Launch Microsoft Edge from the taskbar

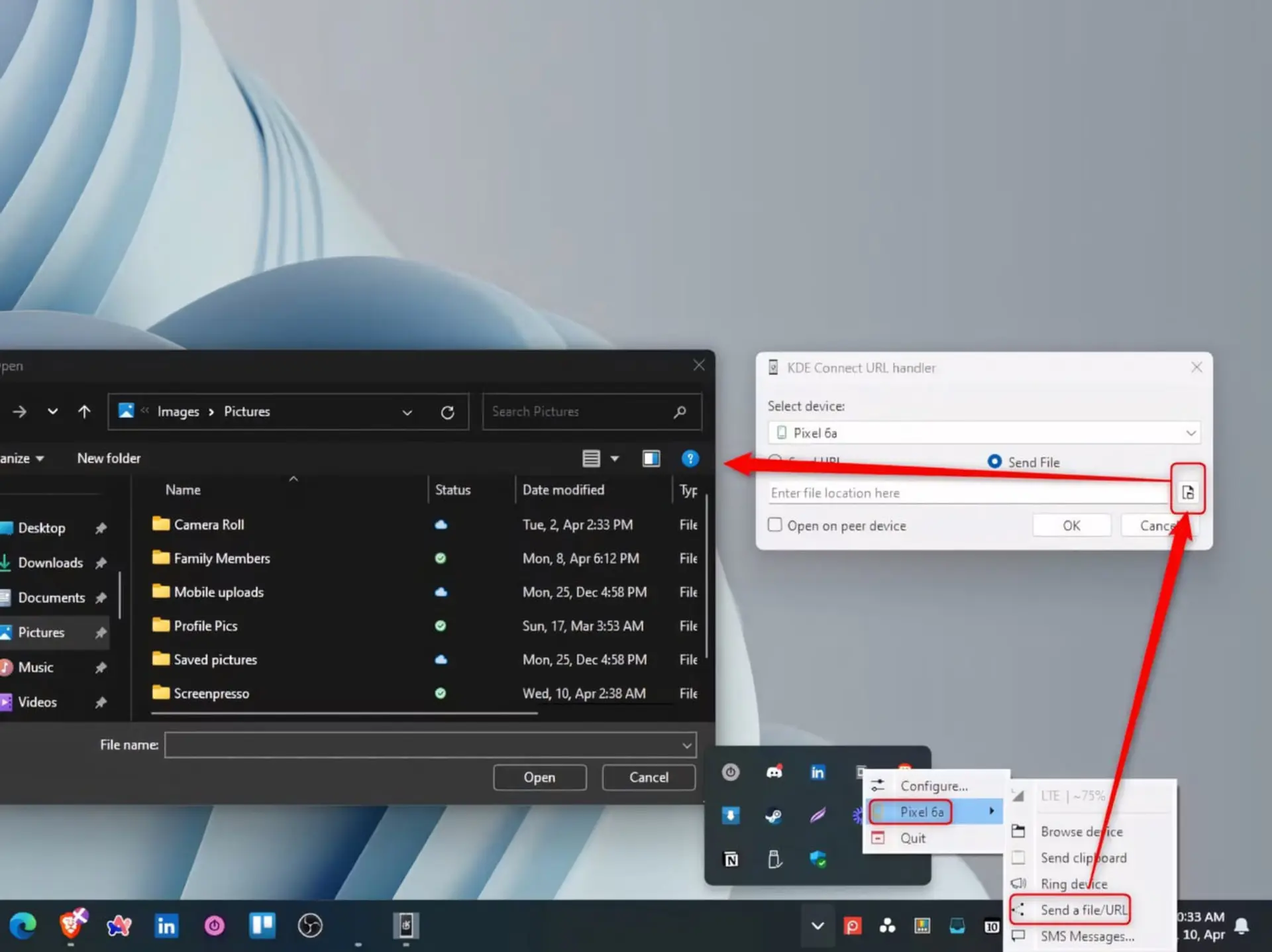click(x=23, y=926)
